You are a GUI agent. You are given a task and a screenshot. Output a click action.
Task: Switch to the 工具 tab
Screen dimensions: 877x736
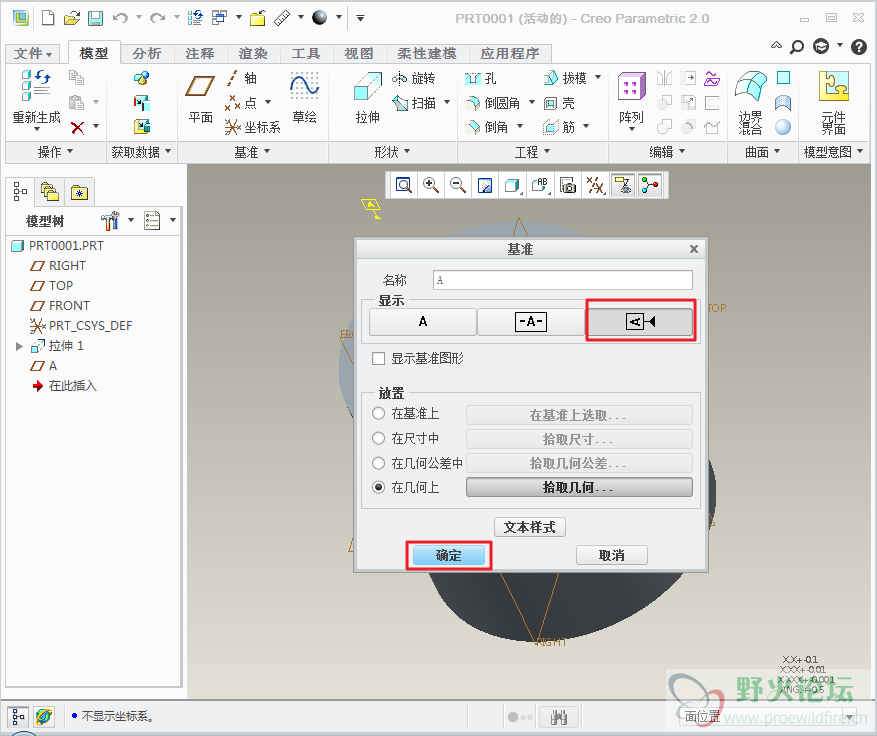click(x=306, y=54)
